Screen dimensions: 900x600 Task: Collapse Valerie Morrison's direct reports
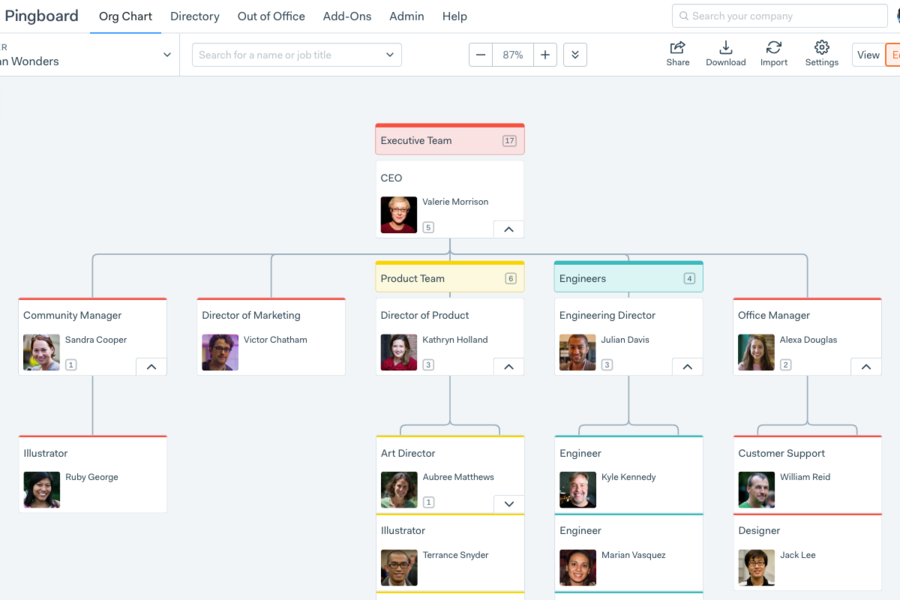pos(508,229)
